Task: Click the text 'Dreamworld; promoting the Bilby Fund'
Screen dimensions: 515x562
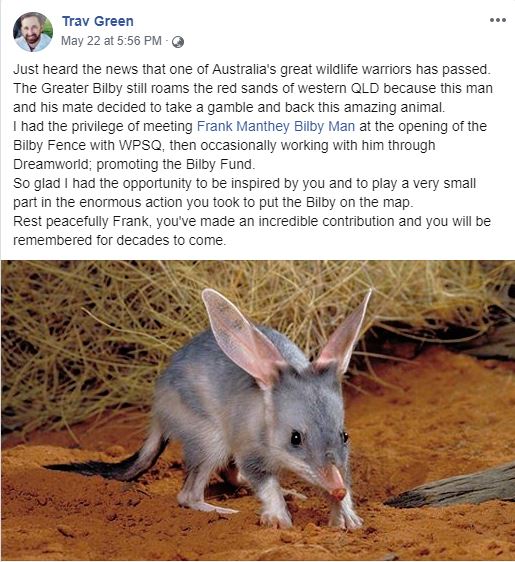Action: 134,164
